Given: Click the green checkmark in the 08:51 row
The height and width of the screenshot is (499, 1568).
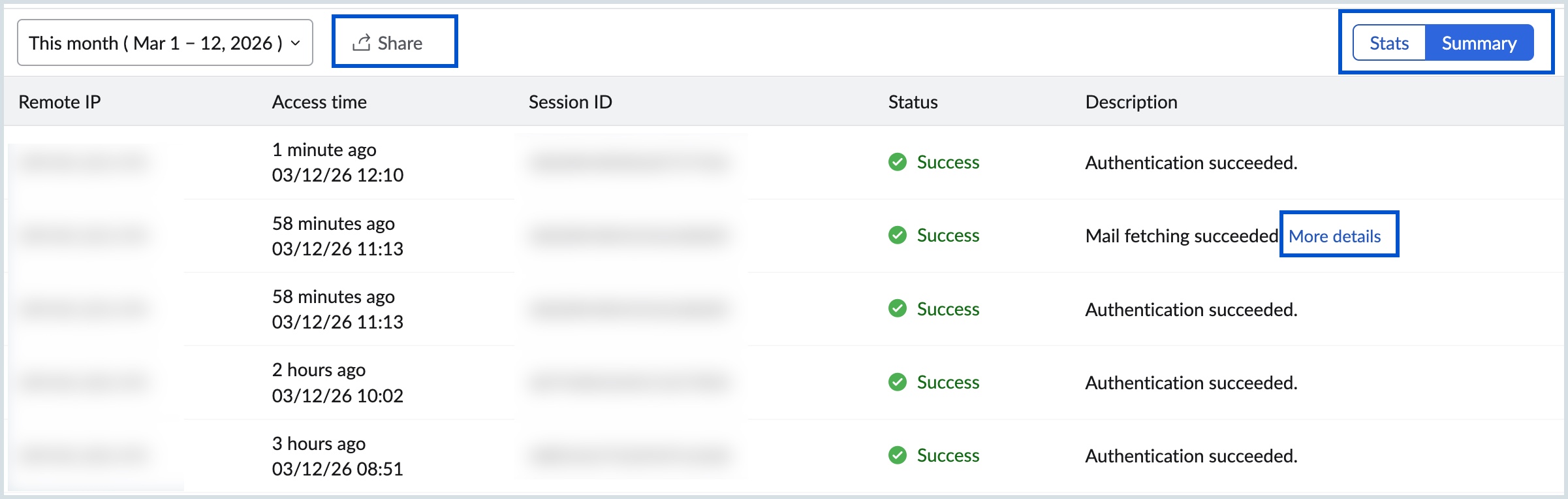Looking at the screenshot, I should pos(898,455).
